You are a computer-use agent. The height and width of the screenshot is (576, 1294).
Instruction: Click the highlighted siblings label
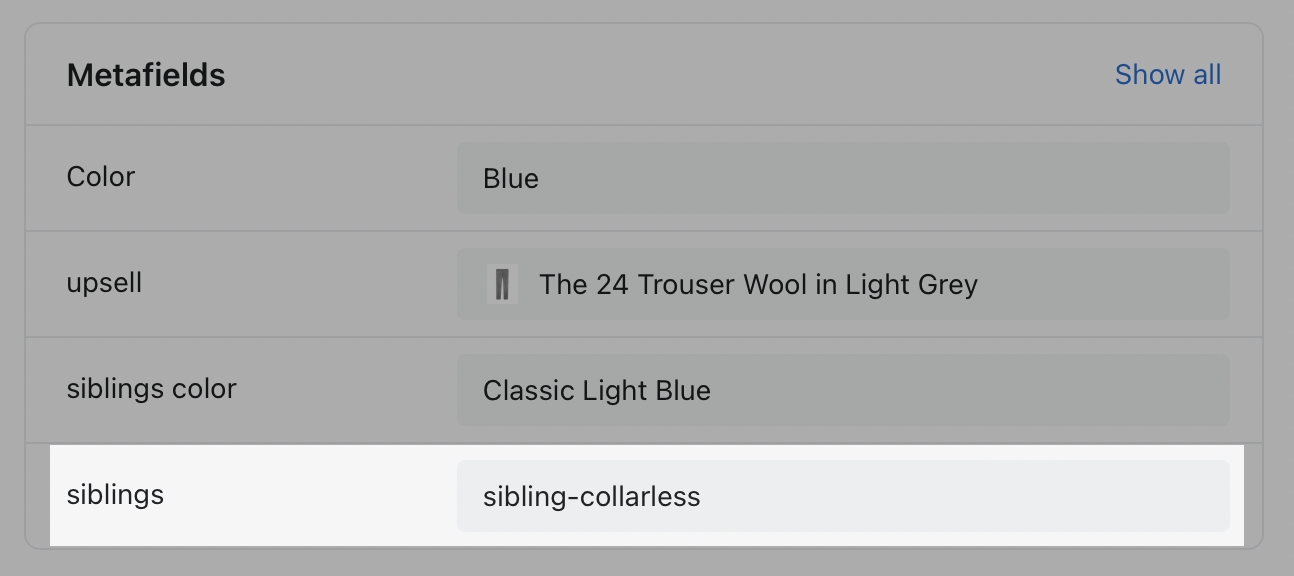[115, 495]
